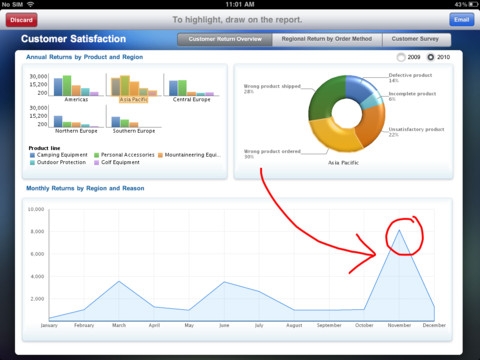Select the highlighted Asia Pacific bar chart

134,86
